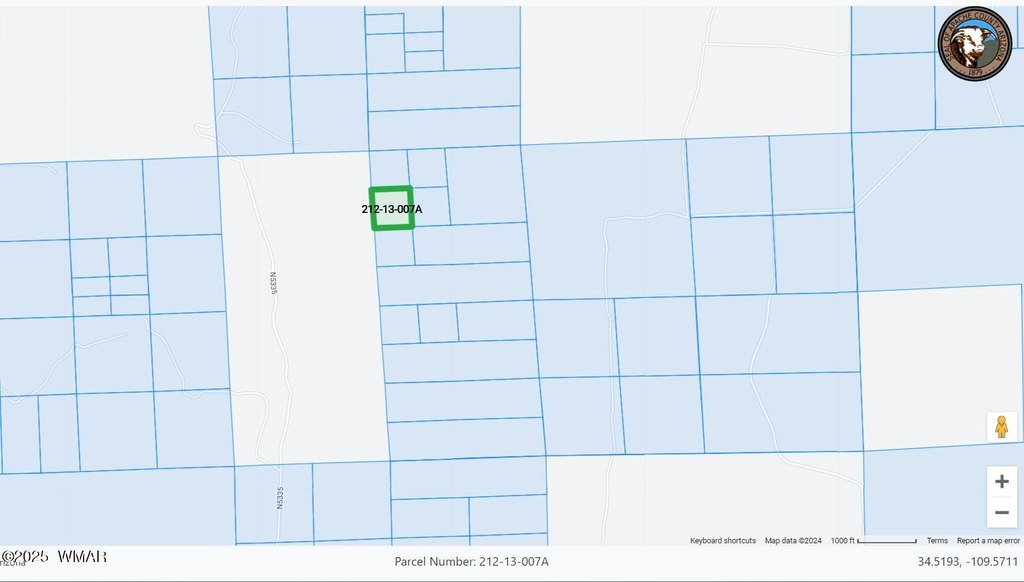Select parcel directly above green parcel
1024x582 pixels.
(389, 167)
